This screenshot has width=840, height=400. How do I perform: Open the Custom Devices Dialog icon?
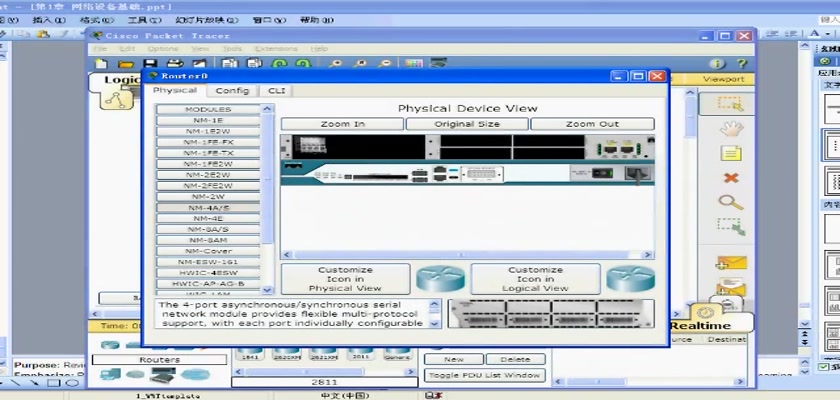(x=438, y=63)
